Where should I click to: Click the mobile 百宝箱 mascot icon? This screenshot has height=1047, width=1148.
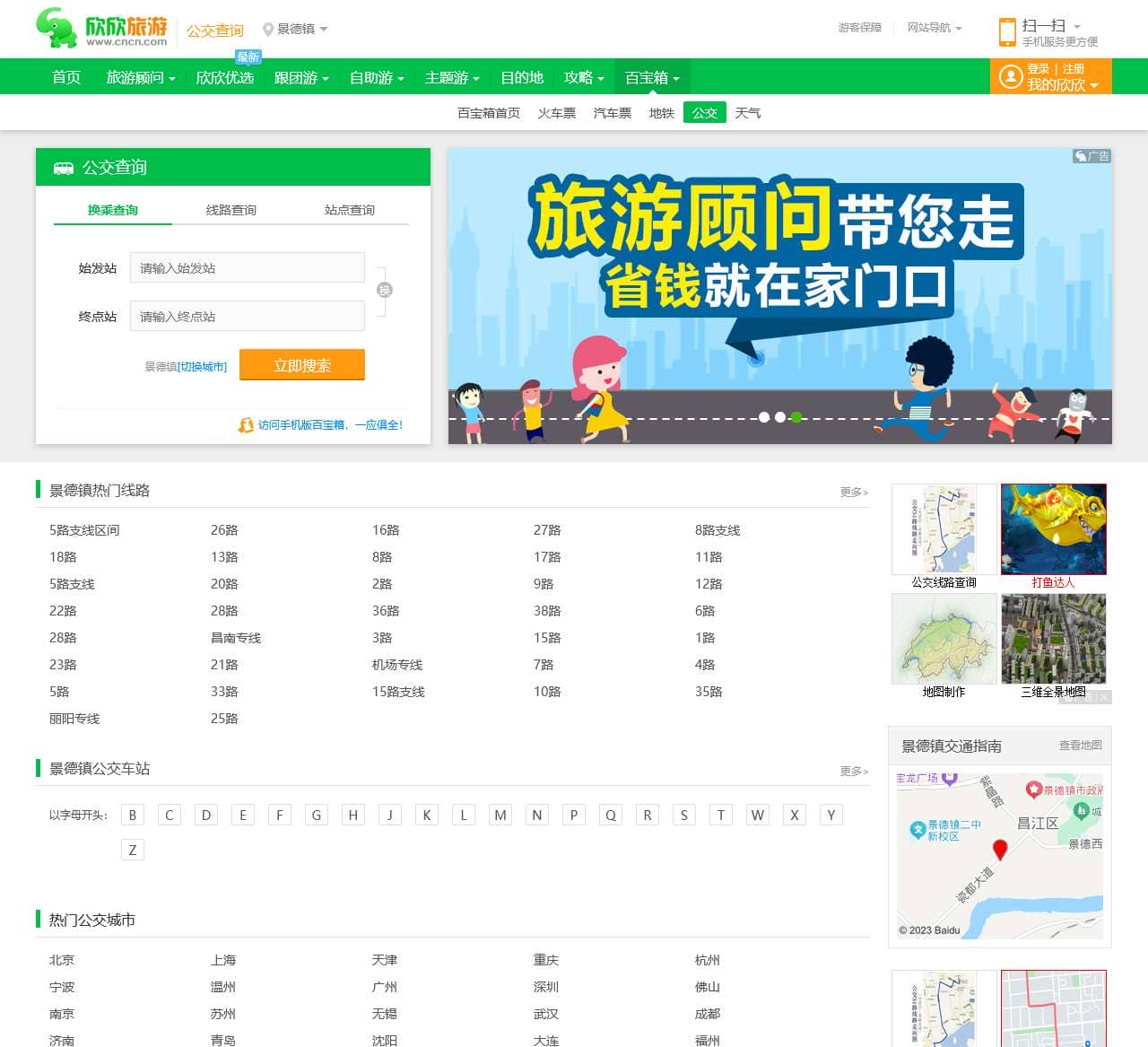(246, 425)
